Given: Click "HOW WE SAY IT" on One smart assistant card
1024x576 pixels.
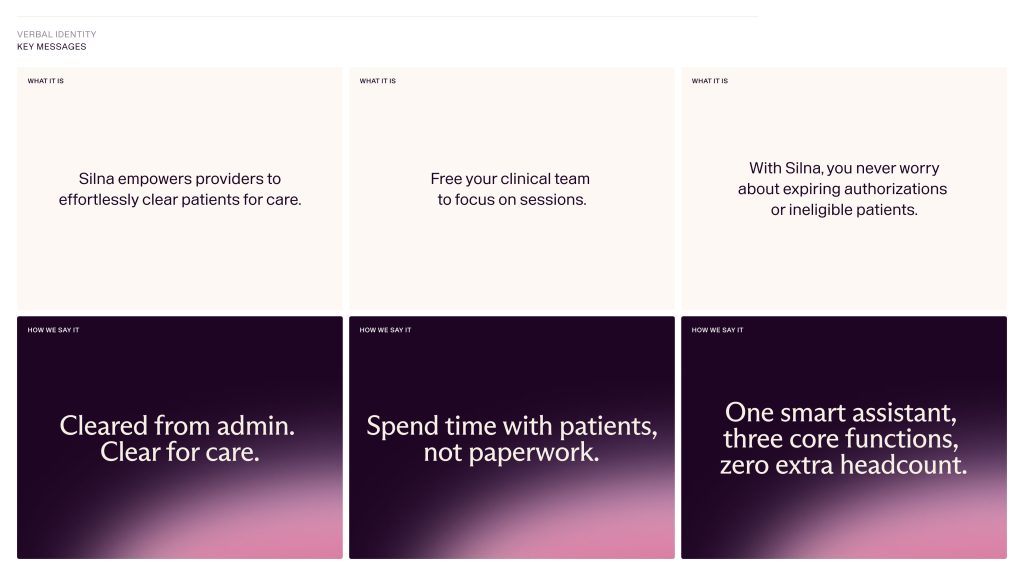Looking at the screenshot, I should [x=717, y=330].
